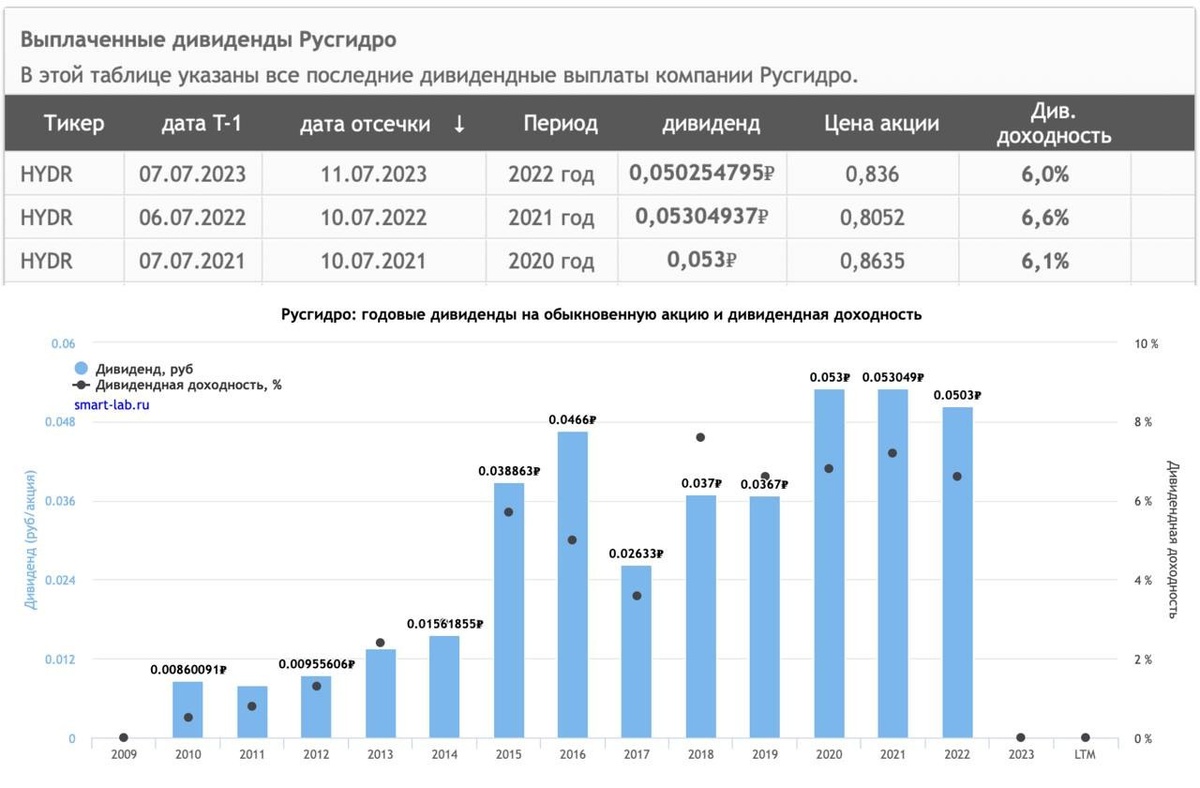Click the yield dot at 2023
The height and width of the screenshot is (788, 1200).
point(1021,738)
